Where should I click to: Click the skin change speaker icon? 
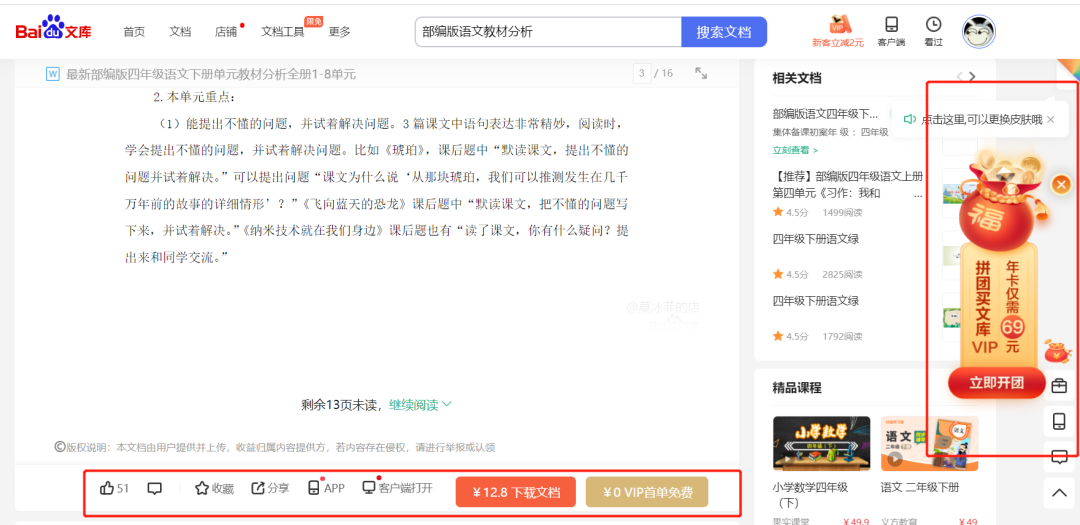coord(910,119)
